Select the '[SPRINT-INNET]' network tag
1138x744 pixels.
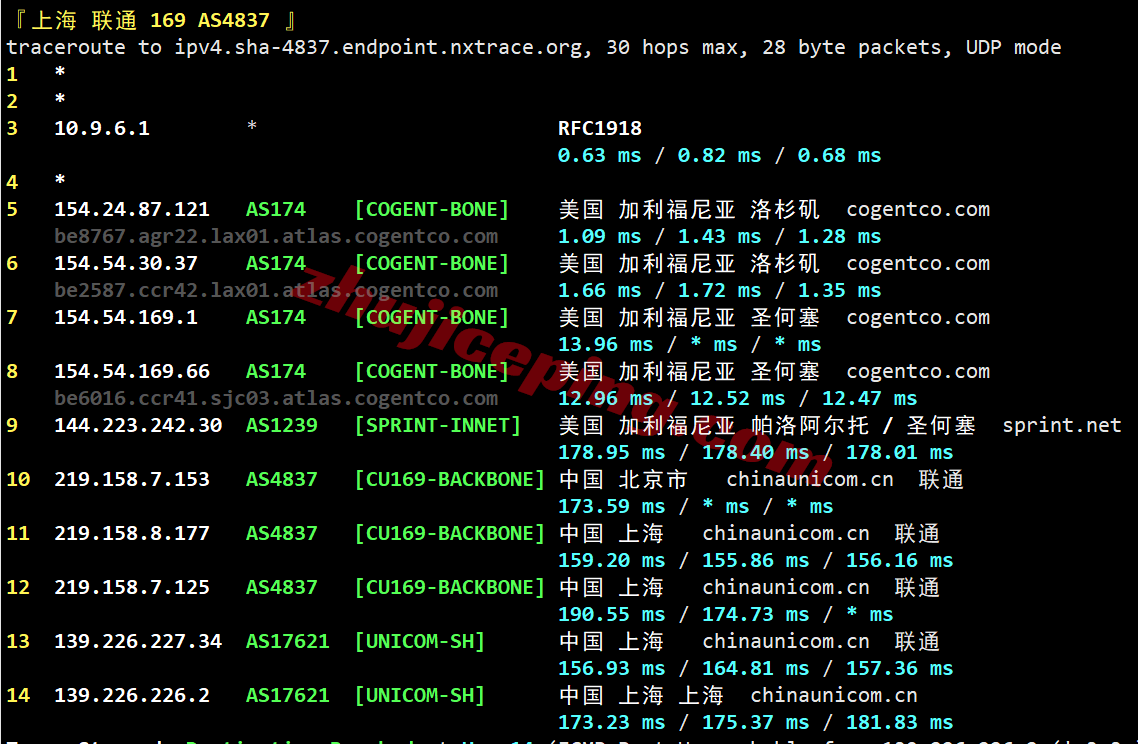438,425
